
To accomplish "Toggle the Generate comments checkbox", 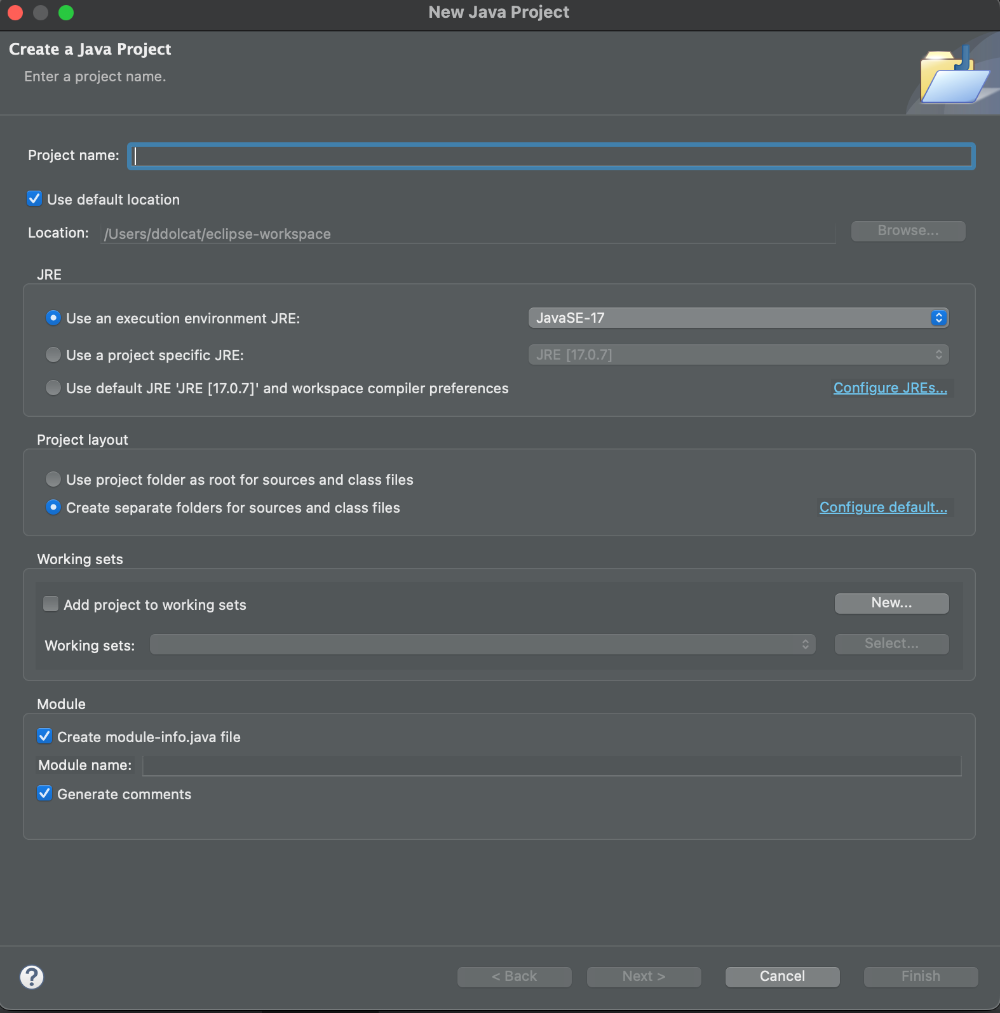I will (x=45, y=794).
